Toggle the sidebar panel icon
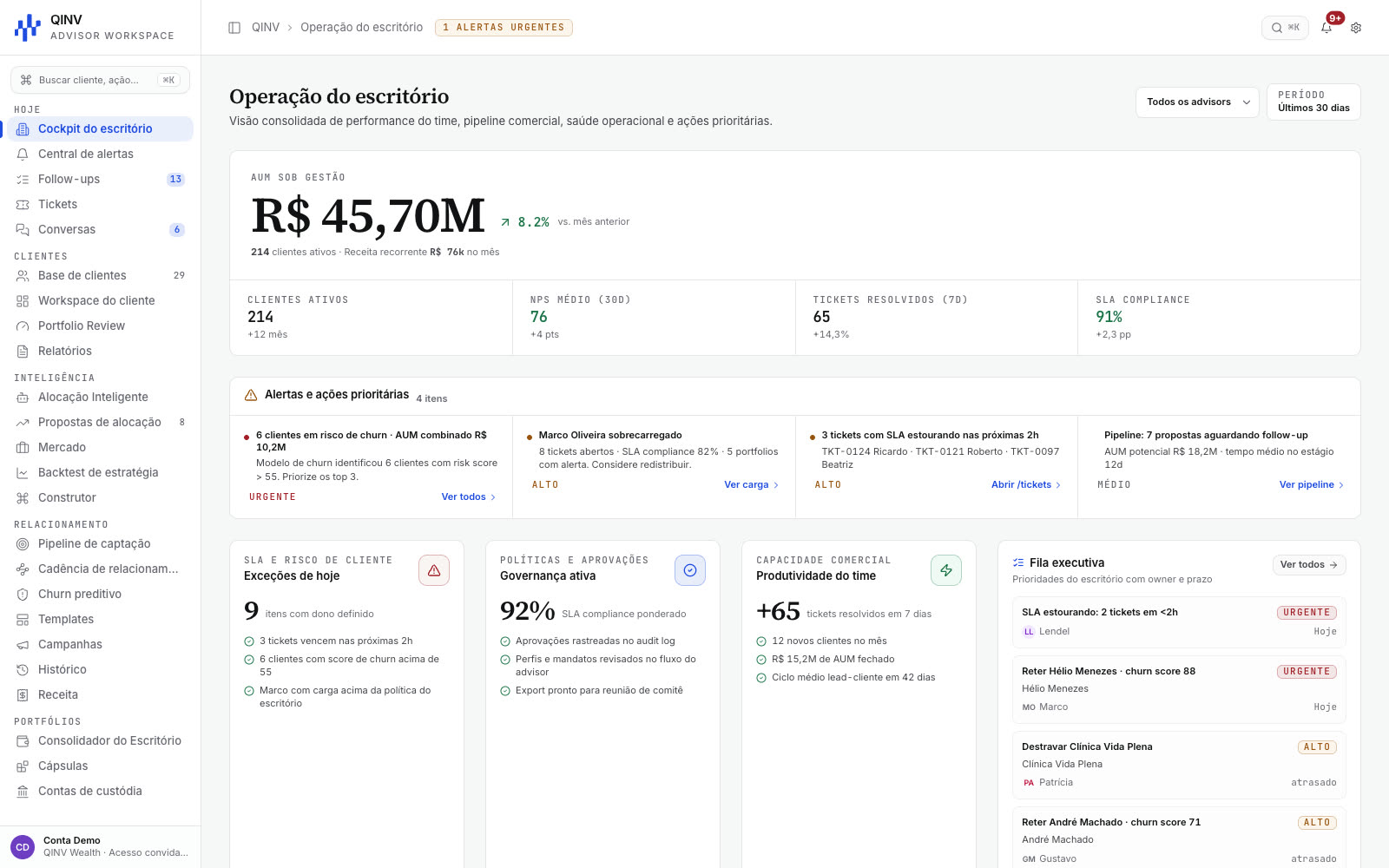 [234, 28]
